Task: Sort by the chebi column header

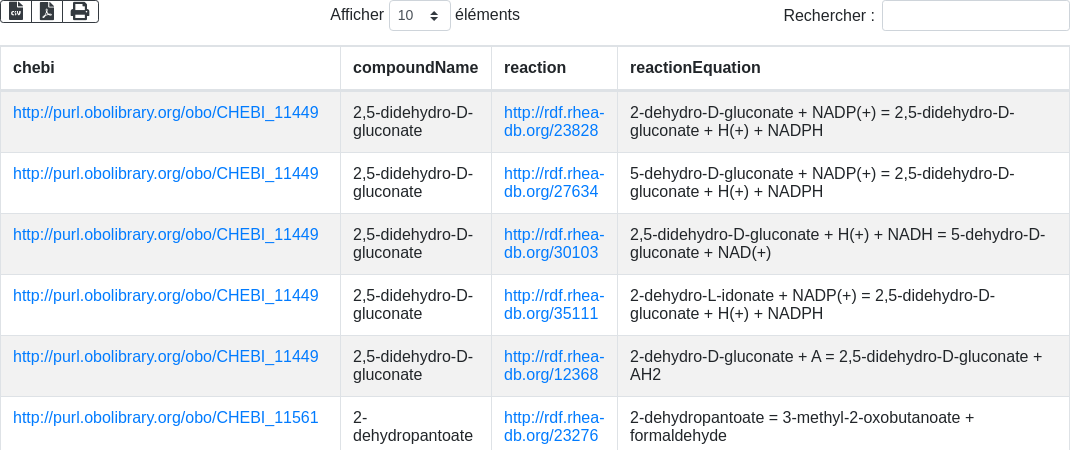Action: tap(33, 68)
